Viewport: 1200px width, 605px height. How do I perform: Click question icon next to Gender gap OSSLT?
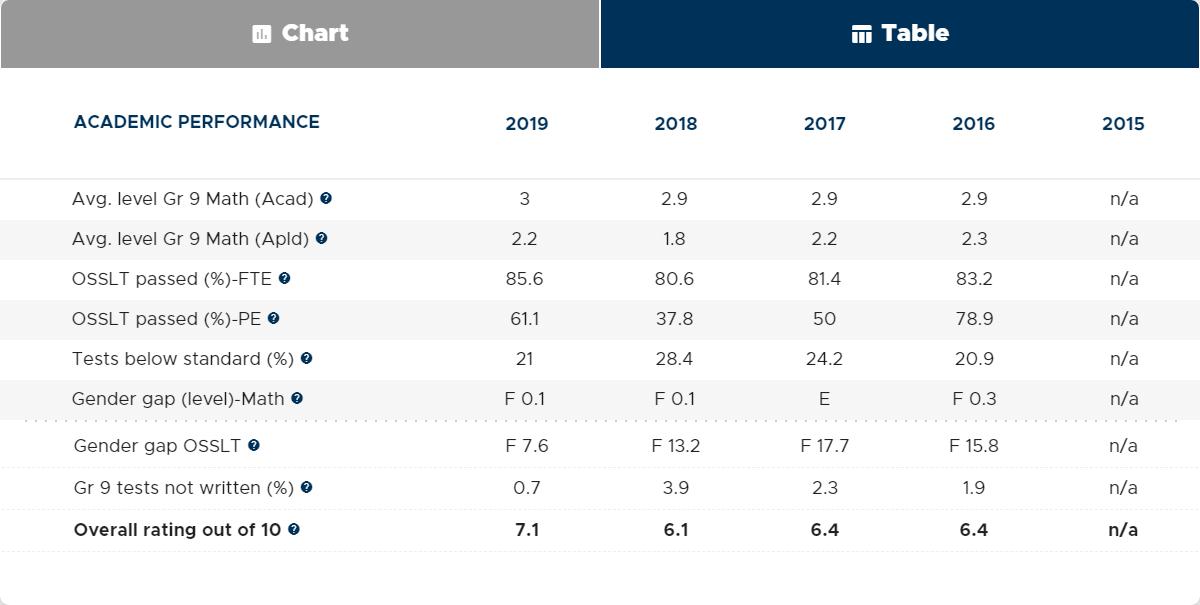point(253,445)
